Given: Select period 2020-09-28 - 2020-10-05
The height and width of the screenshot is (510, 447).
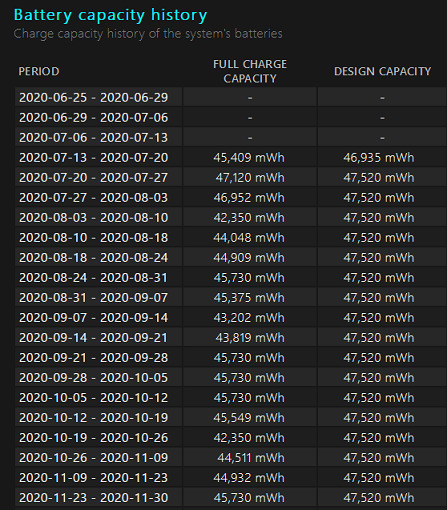Looking at the screenshot, I should tap(94, 378).
